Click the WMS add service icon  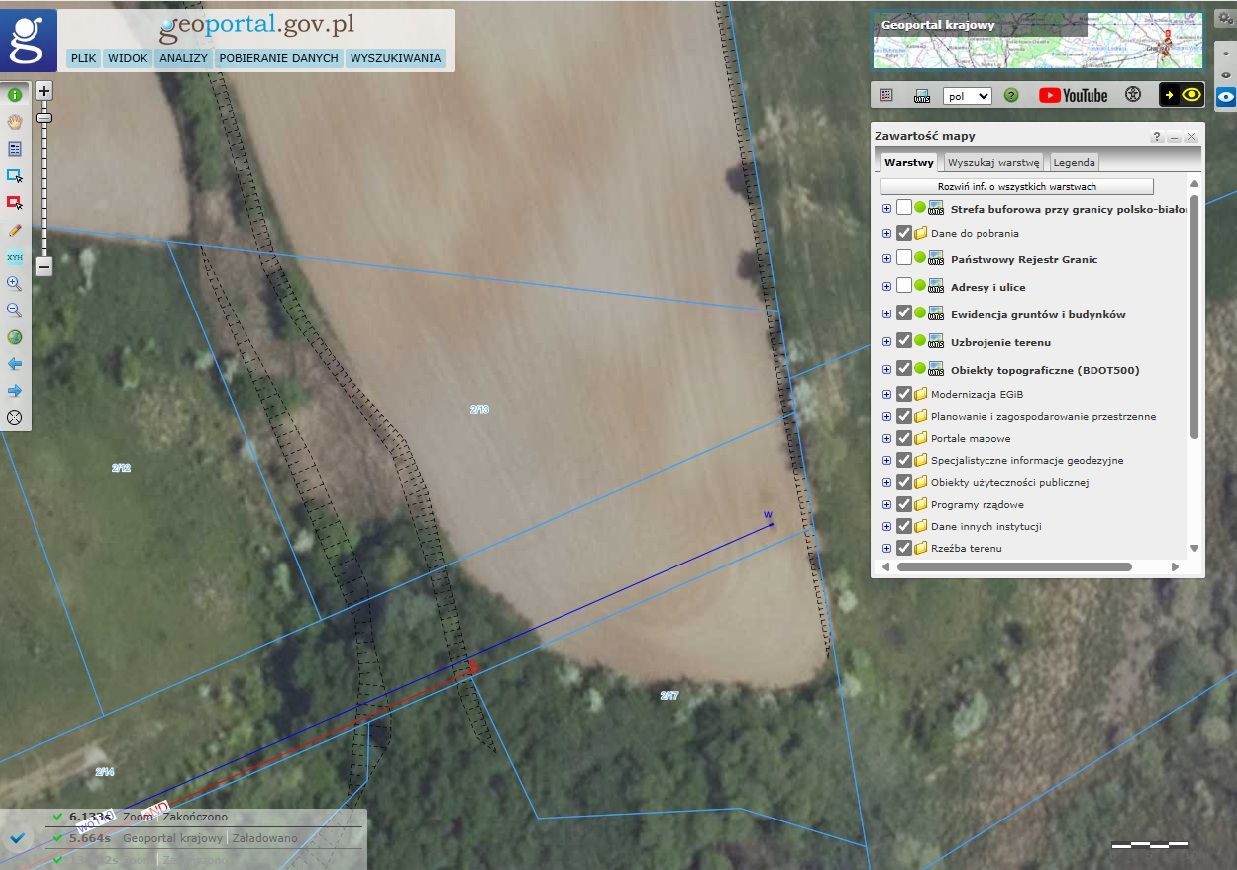point(922,95)
